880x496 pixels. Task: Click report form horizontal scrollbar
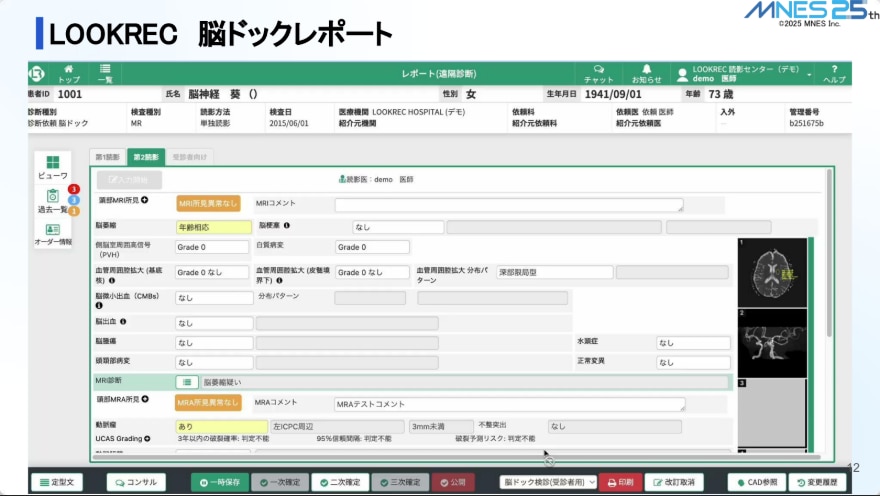456,458
